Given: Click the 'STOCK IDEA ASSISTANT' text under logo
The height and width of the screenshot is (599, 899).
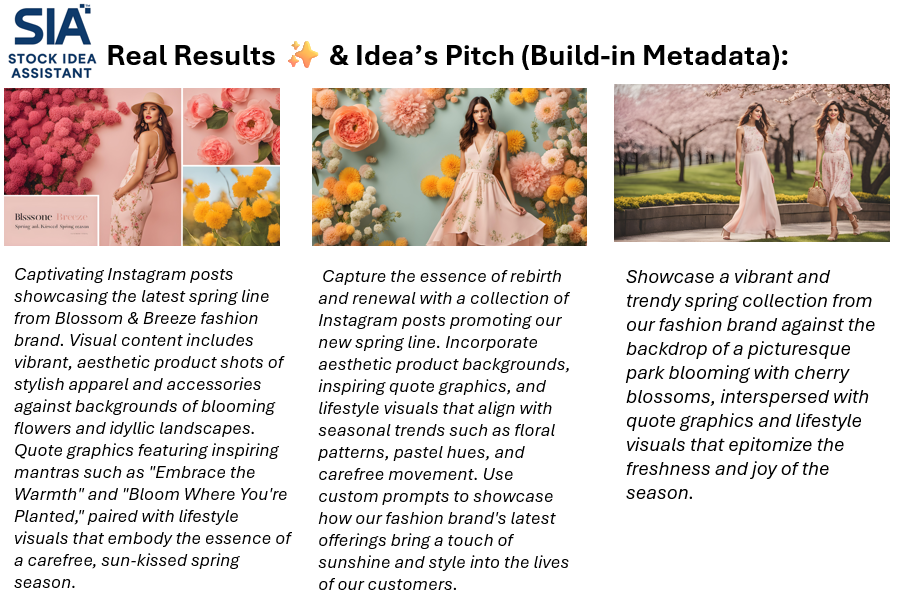Looking at the screenshot, I should [52, 66].
